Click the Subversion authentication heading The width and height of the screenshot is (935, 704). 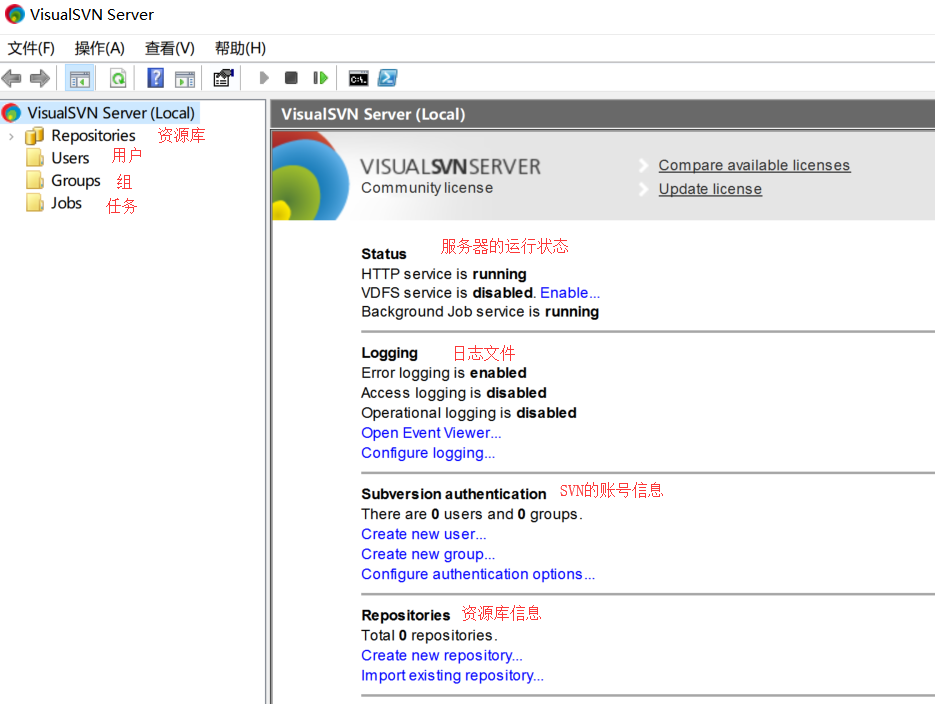tap(454, 494)
